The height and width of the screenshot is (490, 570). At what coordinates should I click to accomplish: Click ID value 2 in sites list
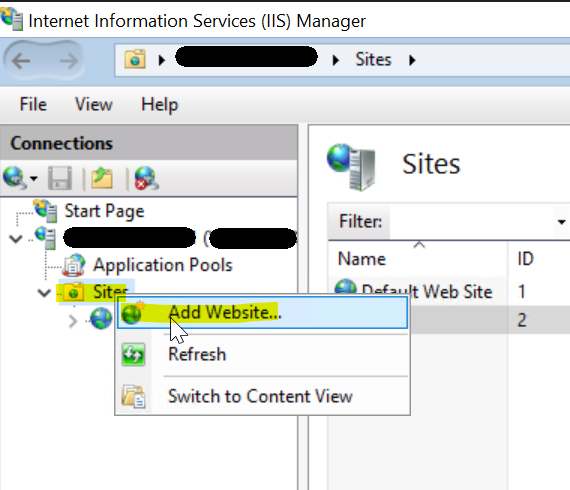point(522,320)
